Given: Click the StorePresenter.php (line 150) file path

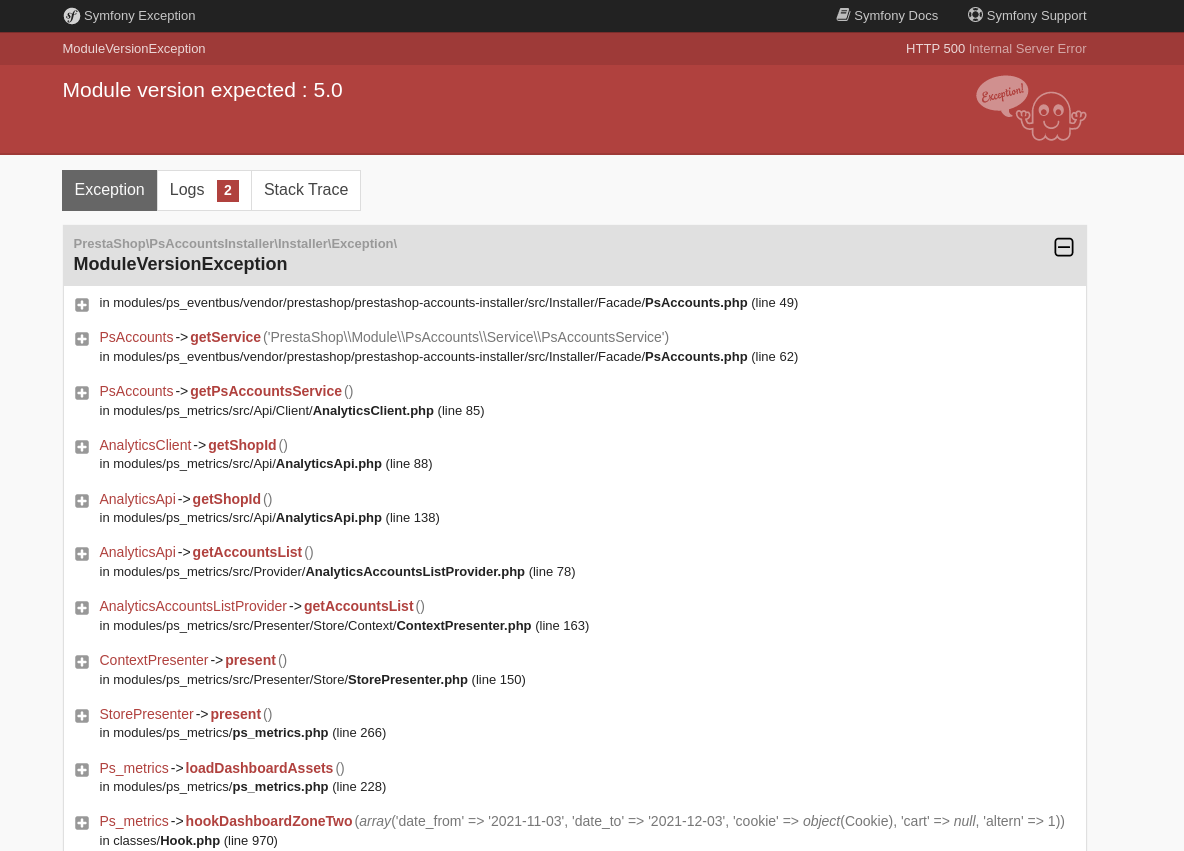Looking at the screenshot, I should pyautogui.click(x=313, y=680).
